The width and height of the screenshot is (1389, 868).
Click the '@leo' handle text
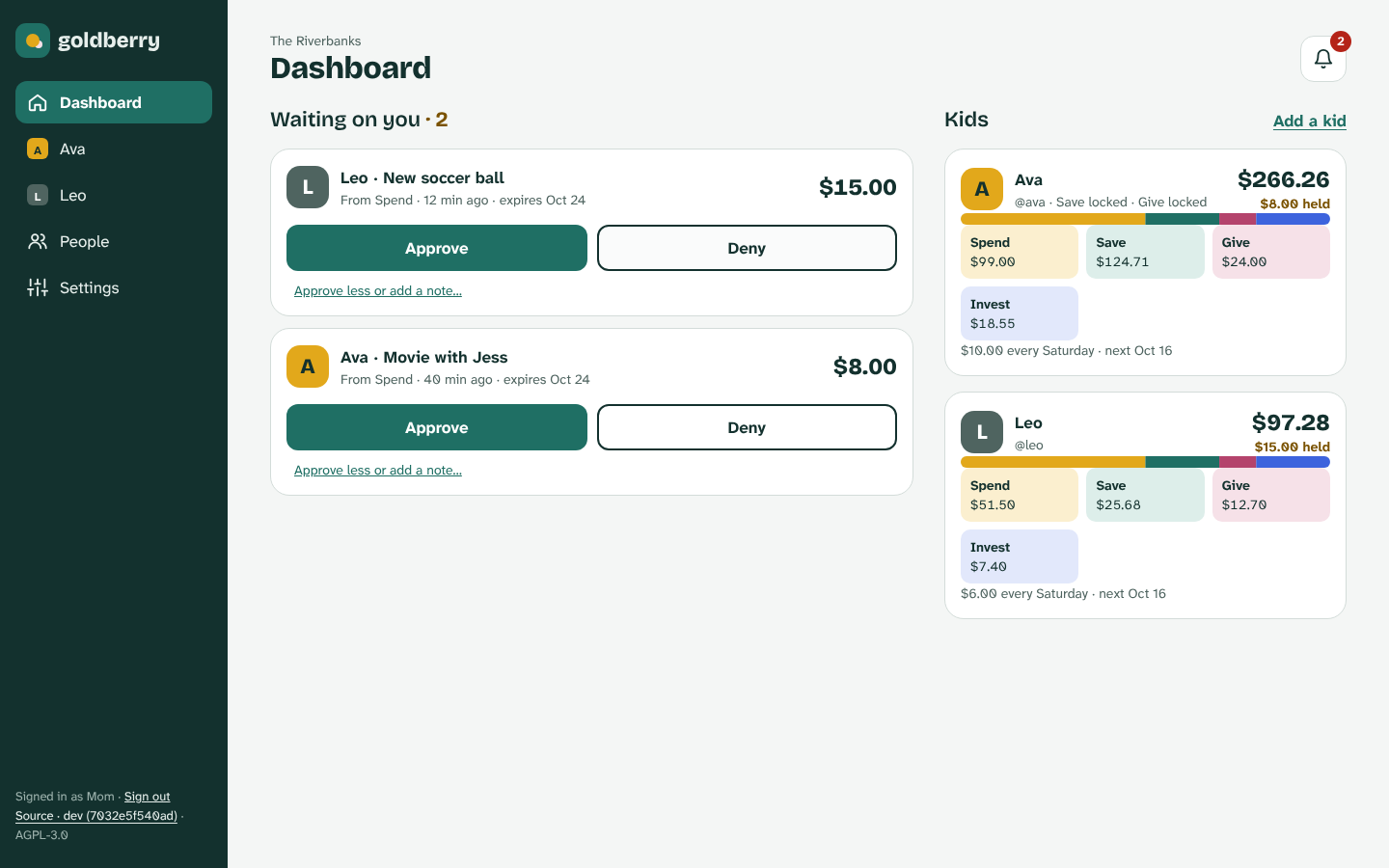coord(1029,445)
